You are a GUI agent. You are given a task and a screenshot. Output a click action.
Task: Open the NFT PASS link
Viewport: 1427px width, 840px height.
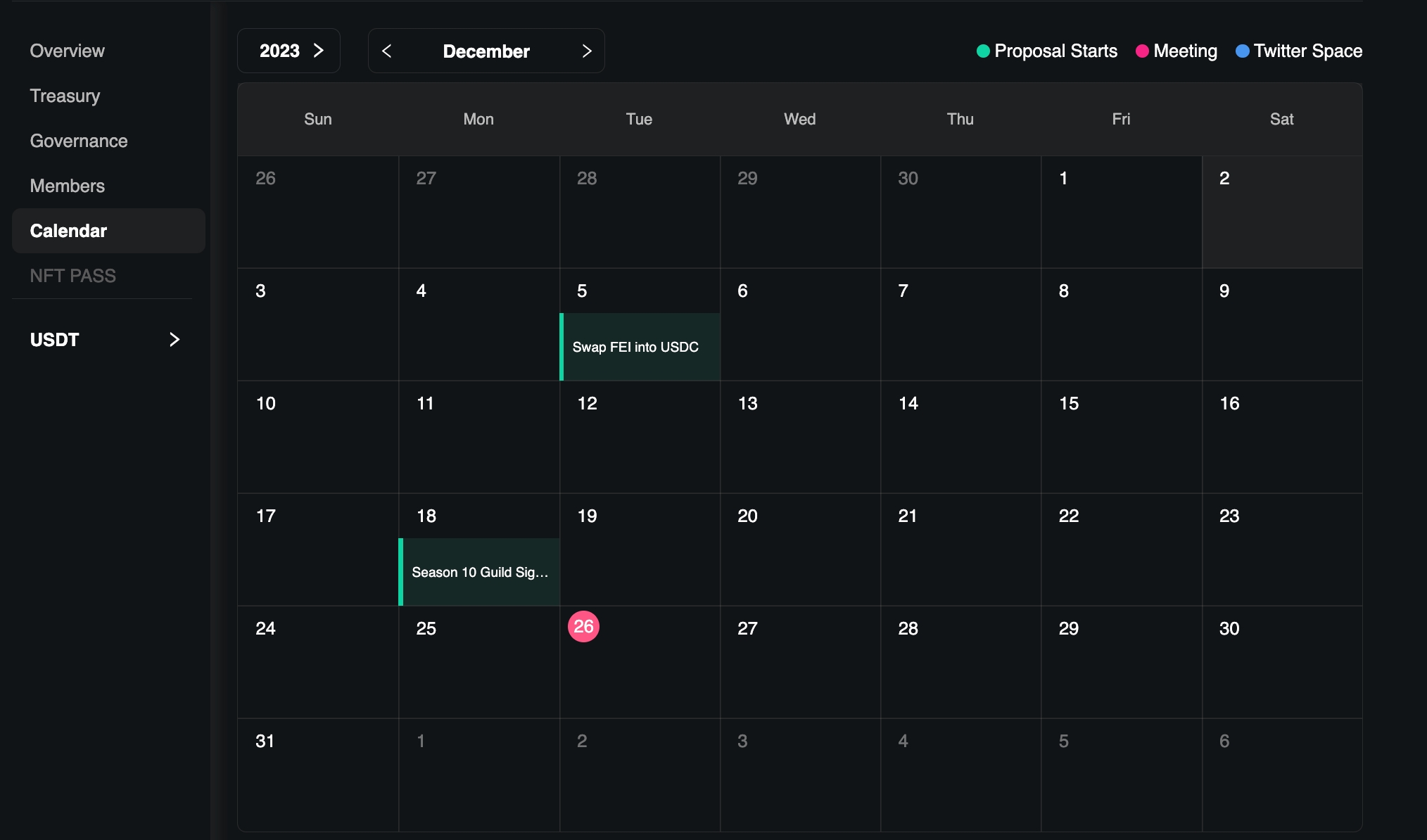click(72, 276)
